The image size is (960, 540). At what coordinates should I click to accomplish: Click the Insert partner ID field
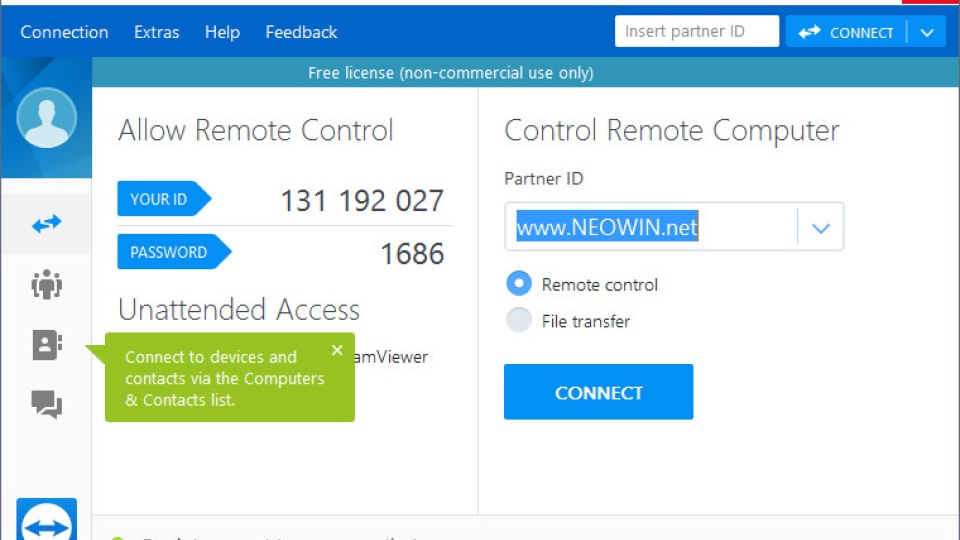696,31
